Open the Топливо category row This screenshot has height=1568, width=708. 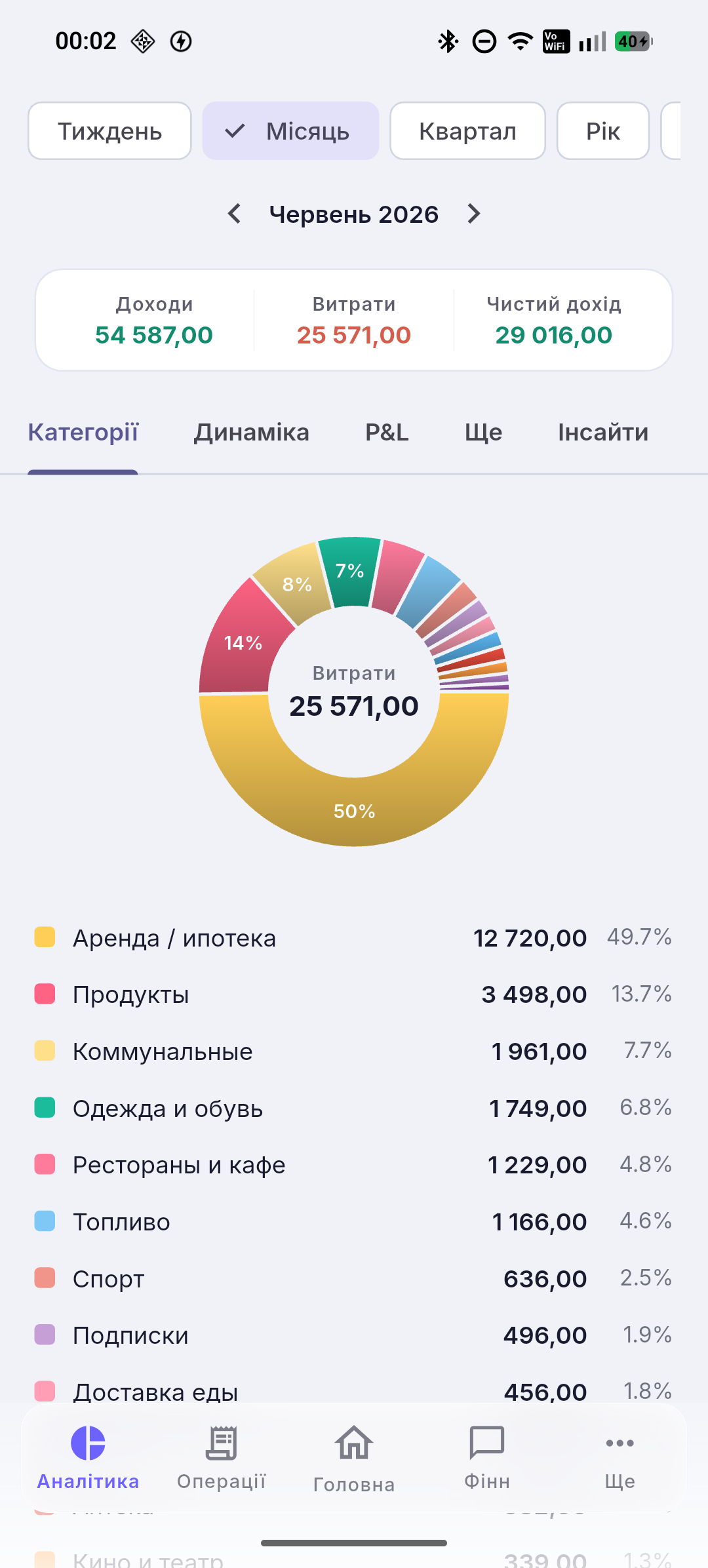click(354, 1221)
